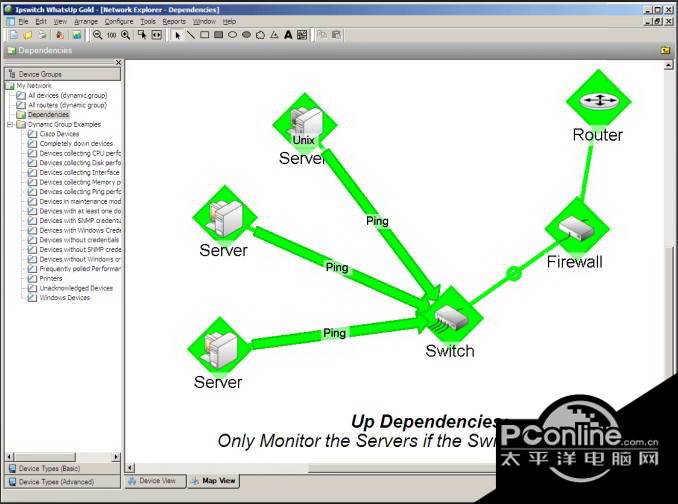Click the Copy toolbar icon

click(x=322, y=35)
